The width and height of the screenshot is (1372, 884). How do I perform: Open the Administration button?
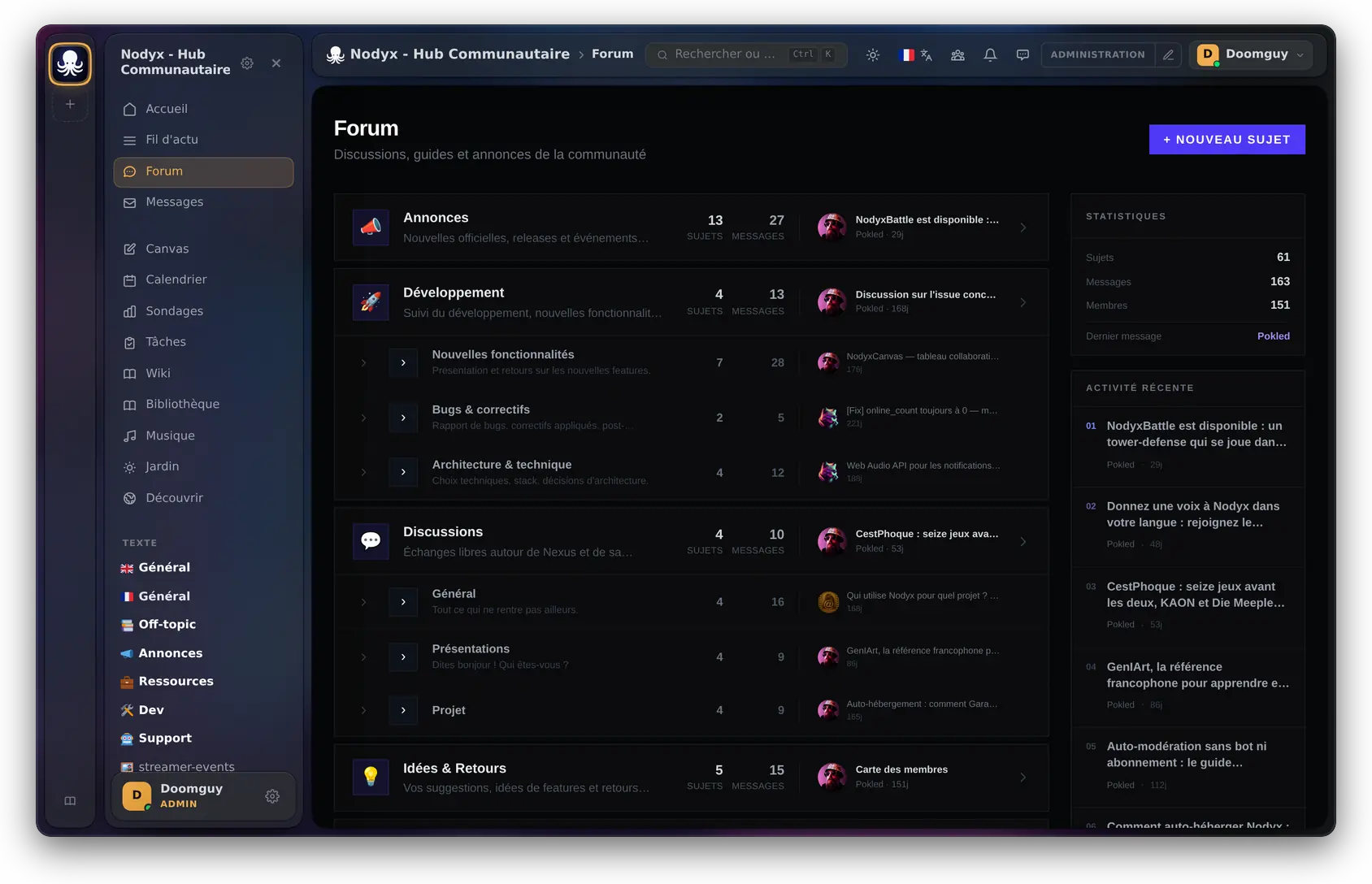[x=1097, y=54]
